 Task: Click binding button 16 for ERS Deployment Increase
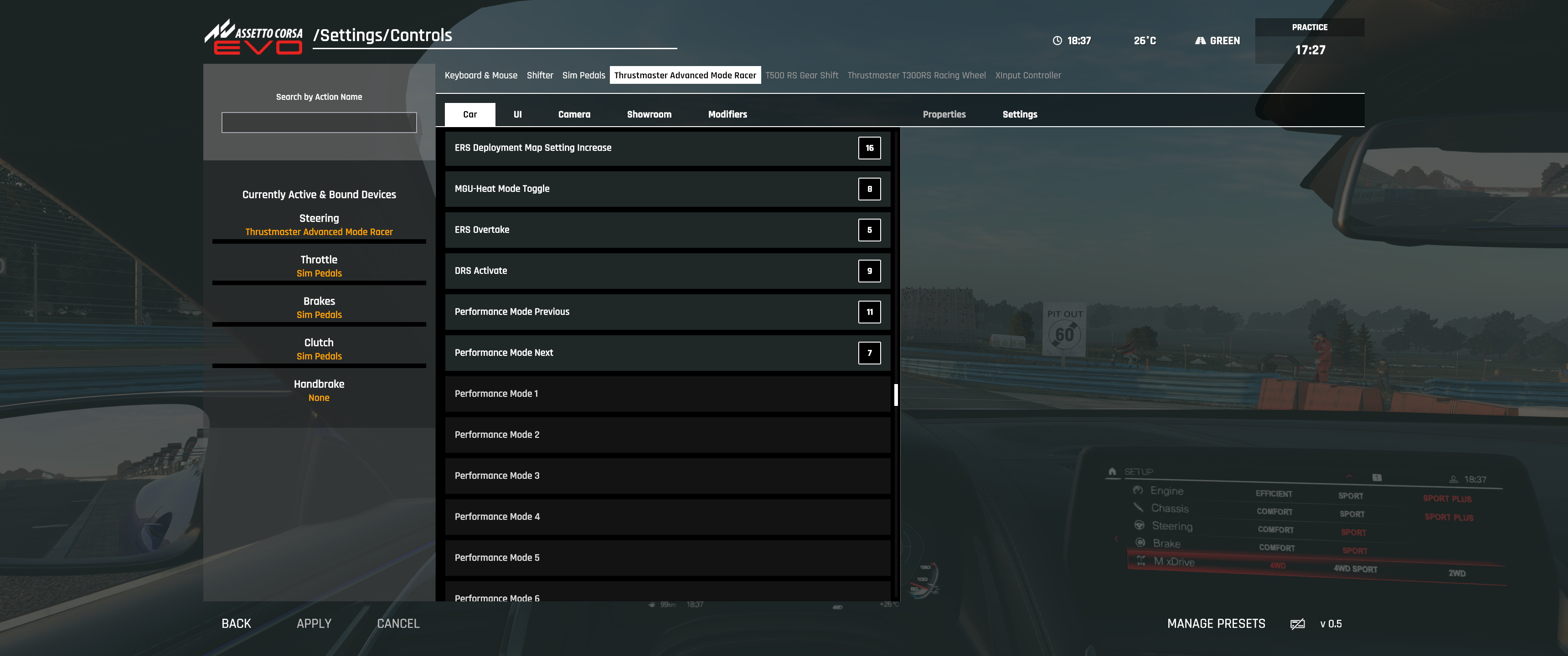(869, 148)
